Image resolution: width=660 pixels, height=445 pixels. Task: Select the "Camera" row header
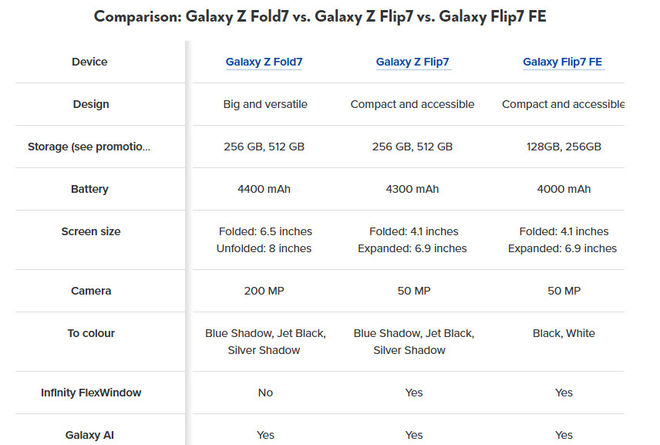(x=90, y=291)
